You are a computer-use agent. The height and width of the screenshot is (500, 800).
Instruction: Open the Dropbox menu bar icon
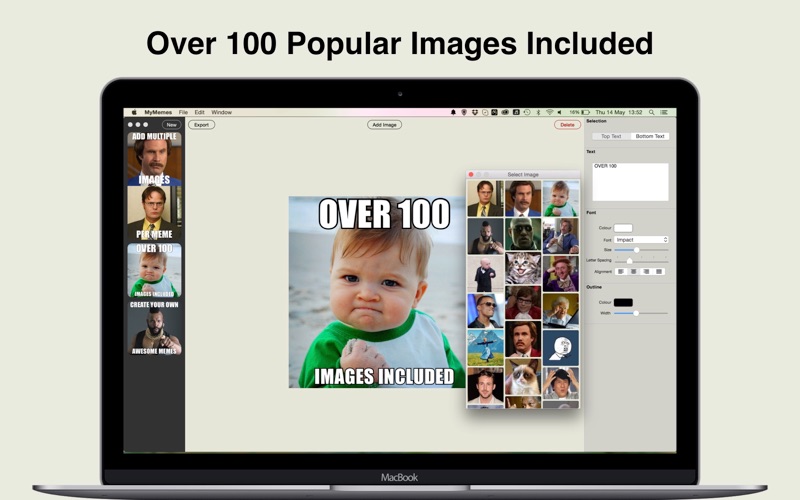coord(474,112)
